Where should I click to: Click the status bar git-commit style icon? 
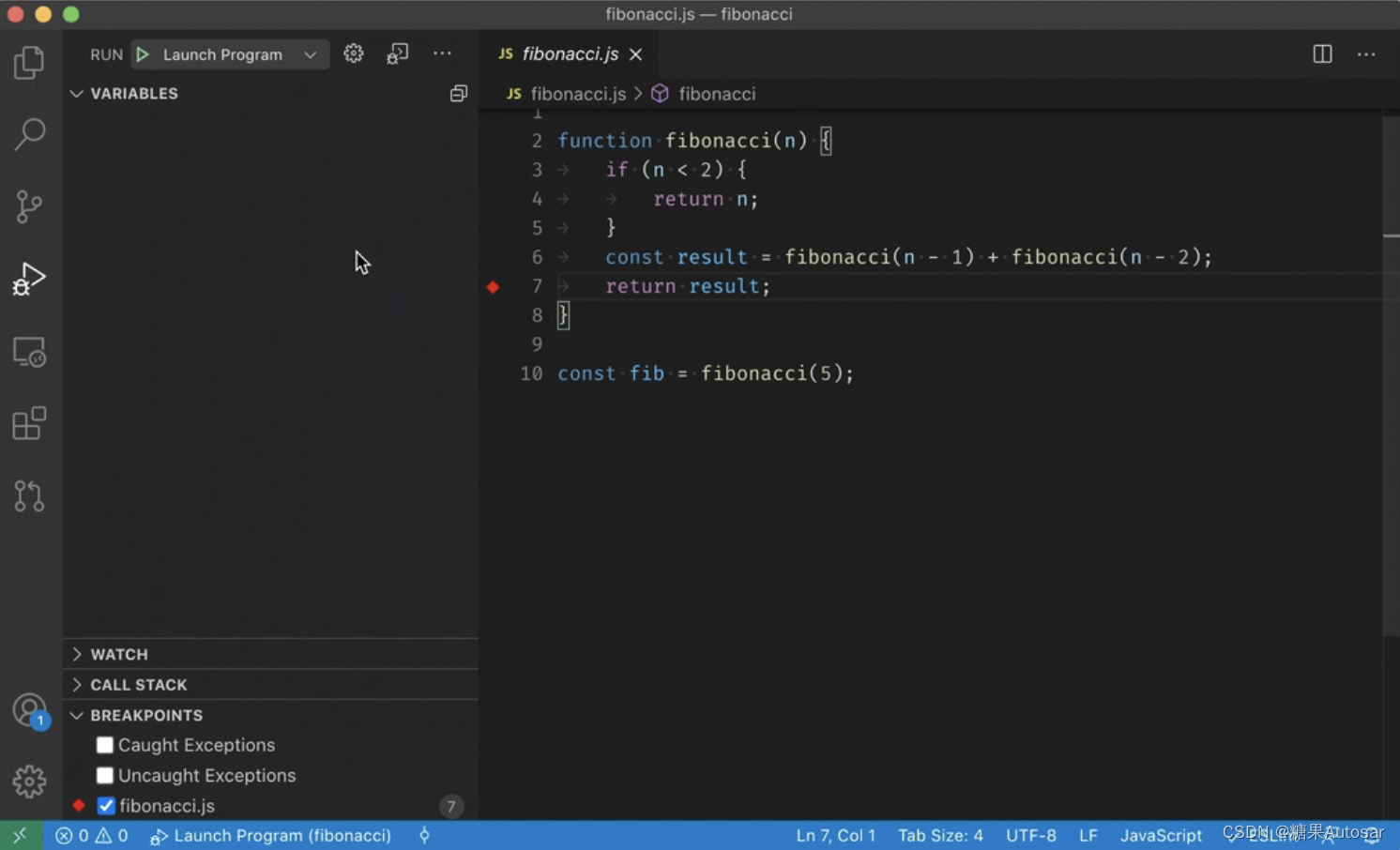424,835
